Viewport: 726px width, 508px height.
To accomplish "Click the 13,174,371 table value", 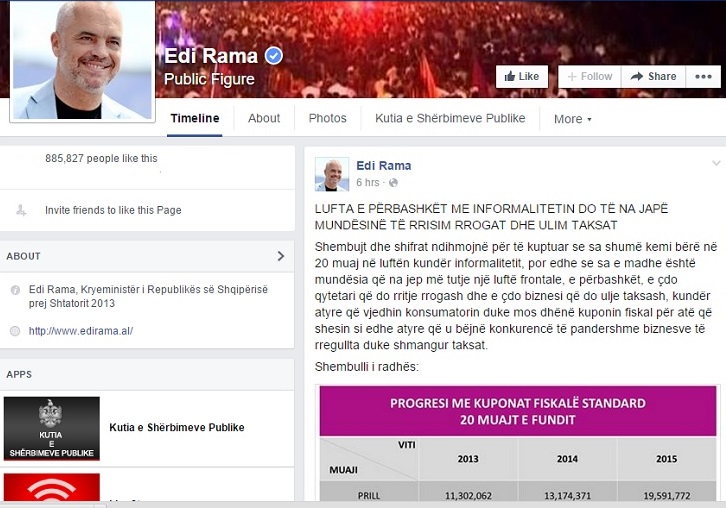I will (x=567, y=496).
